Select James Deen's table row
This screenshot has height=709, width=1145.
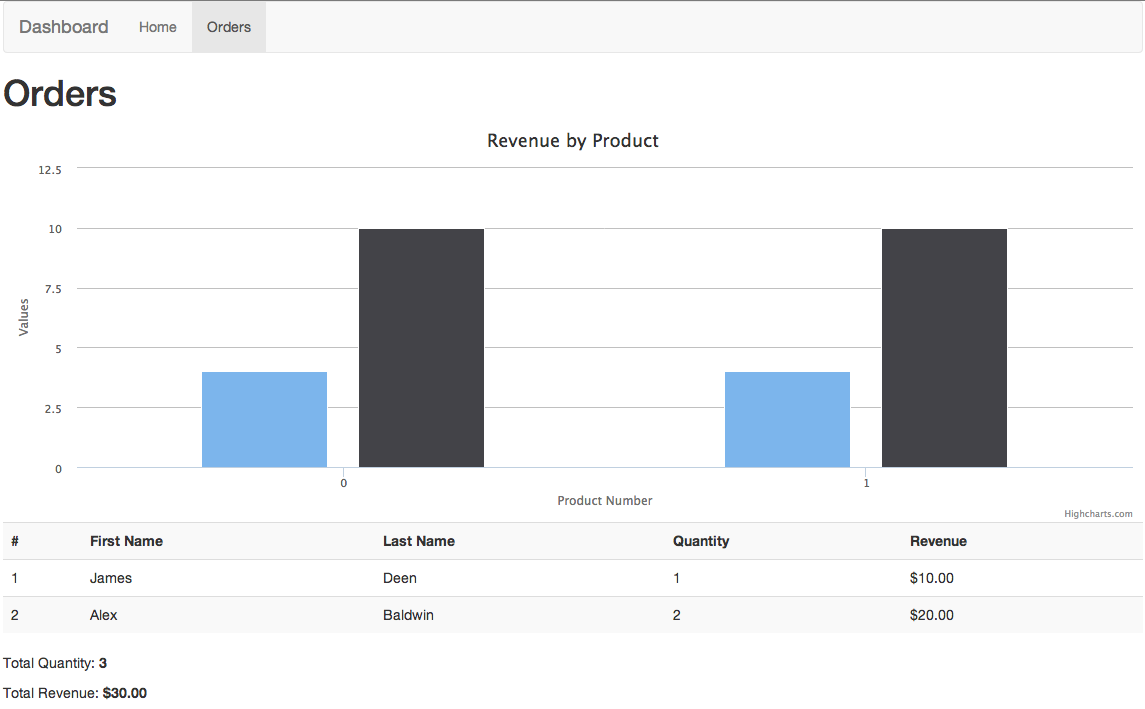point(400,578)
